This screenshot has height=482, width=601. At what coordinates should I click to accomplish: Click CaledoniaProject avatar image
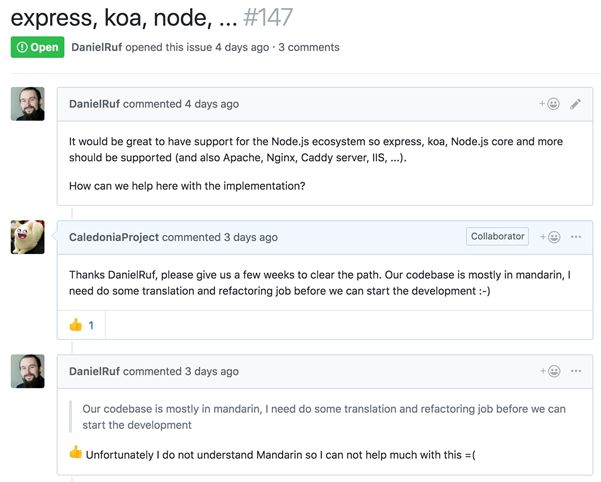(x=28, y=238)
